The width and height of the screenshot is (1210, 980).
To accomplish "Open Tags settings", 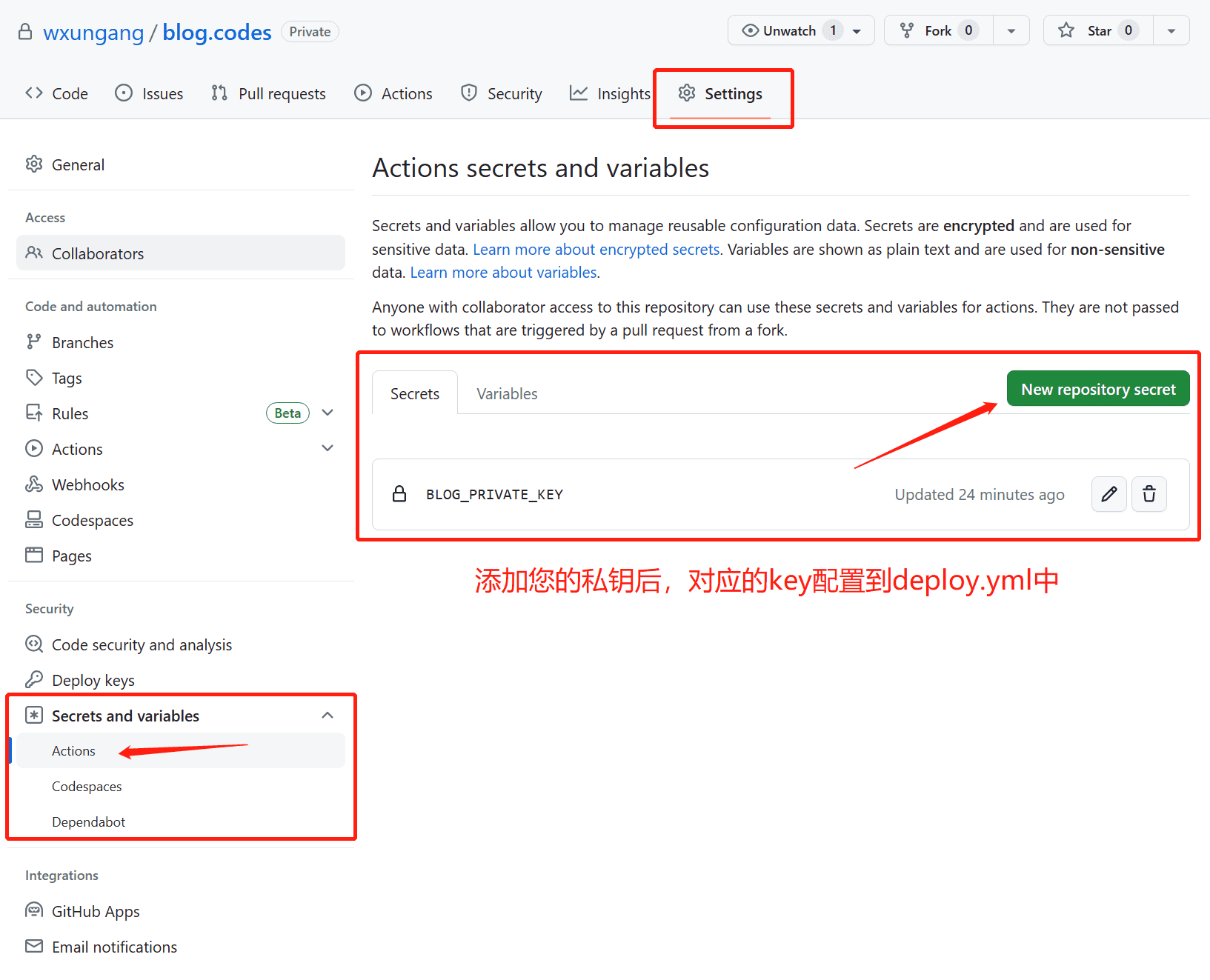I will coord(181,378).
